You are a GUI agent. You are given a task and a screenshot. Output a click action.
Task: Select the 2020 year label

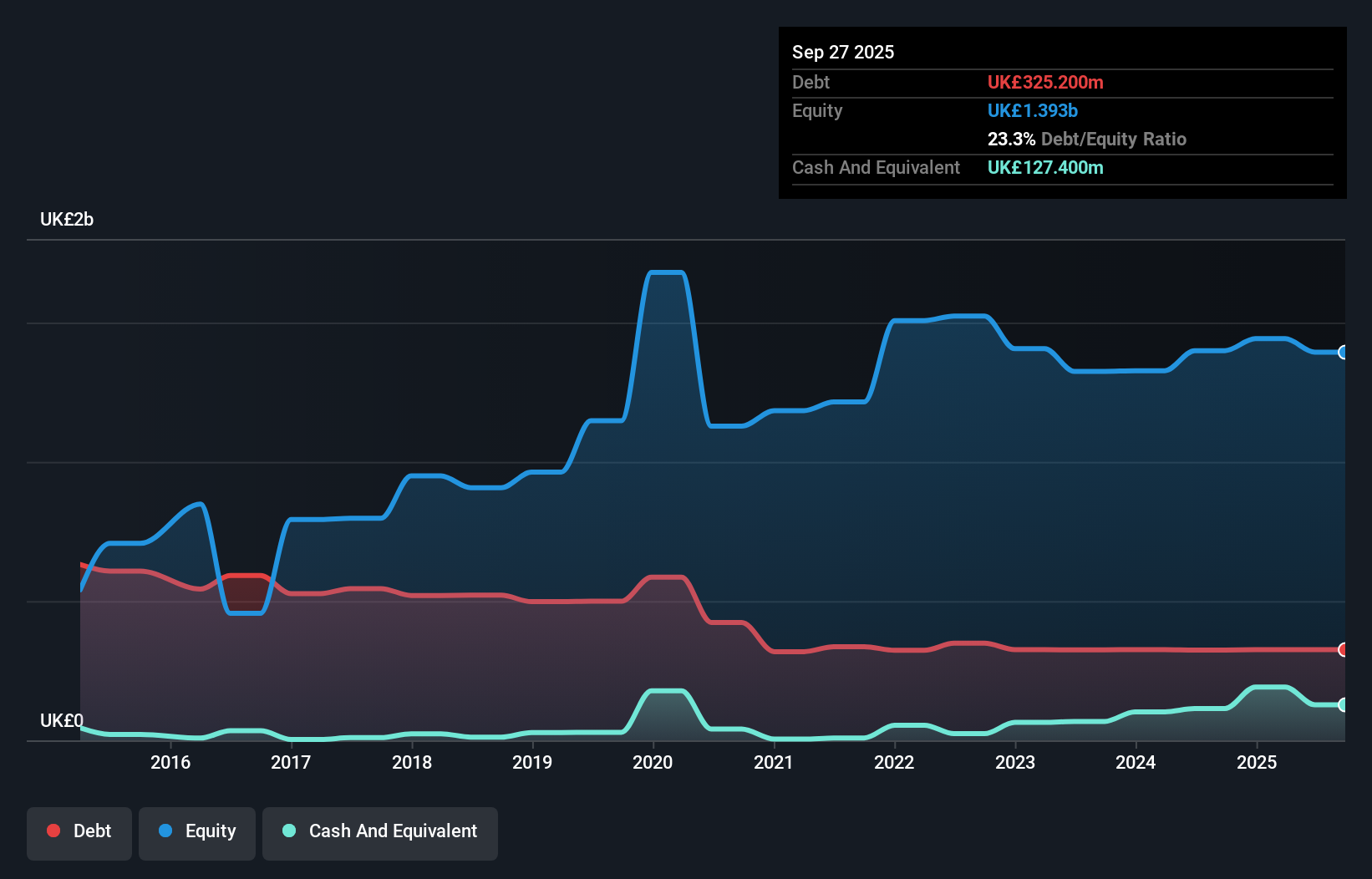click(653, 762)
